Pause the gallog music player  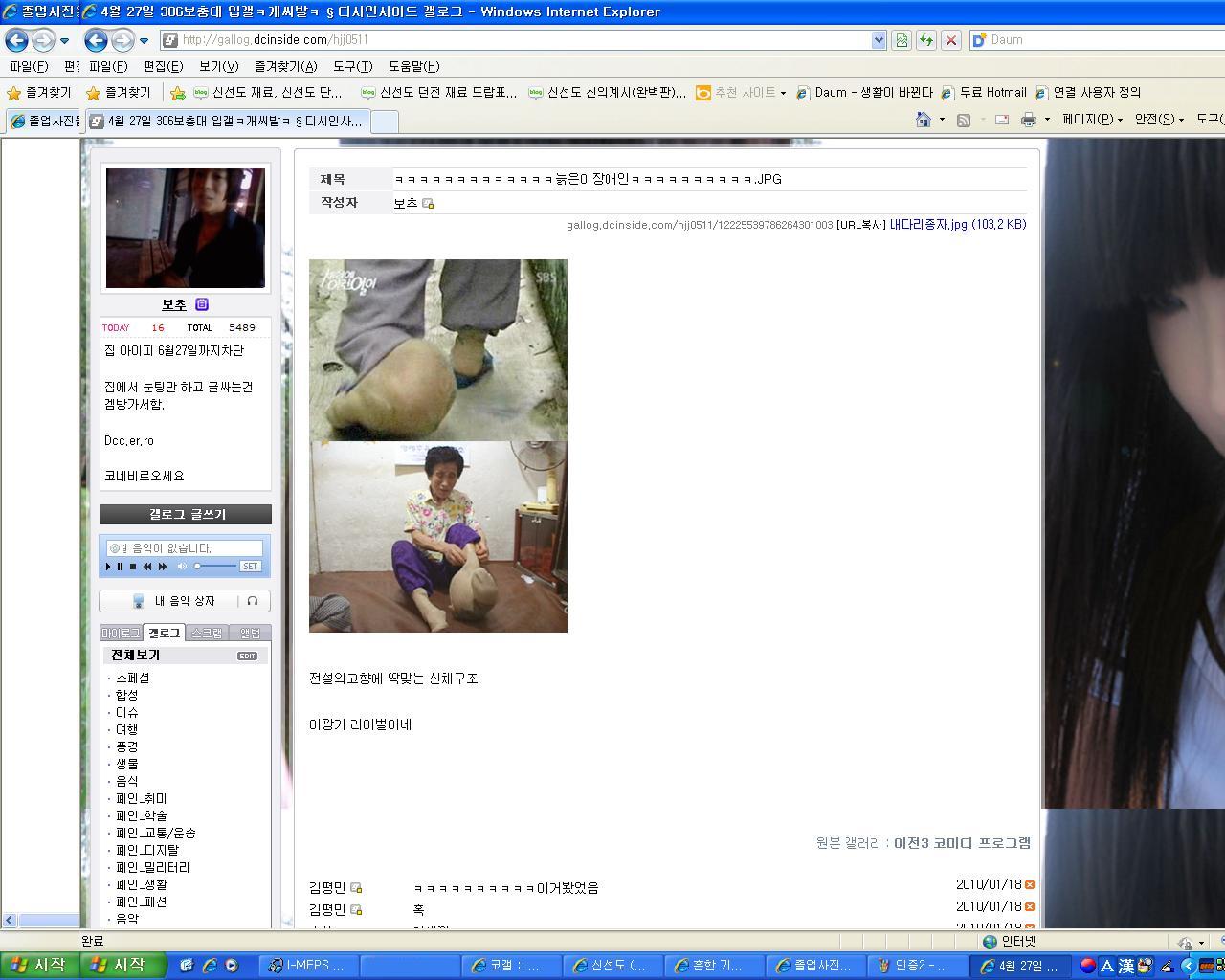click(x=121, y=567)
